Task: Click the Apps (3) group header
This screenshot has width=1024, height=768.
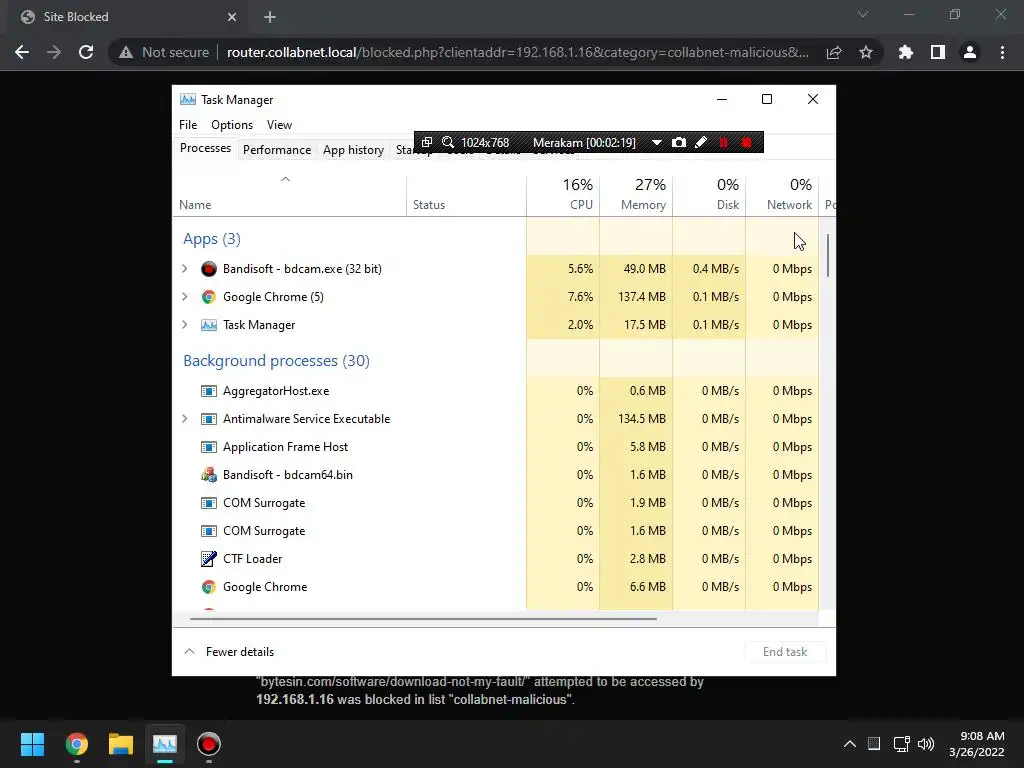Action: click(x=212, y=239)
